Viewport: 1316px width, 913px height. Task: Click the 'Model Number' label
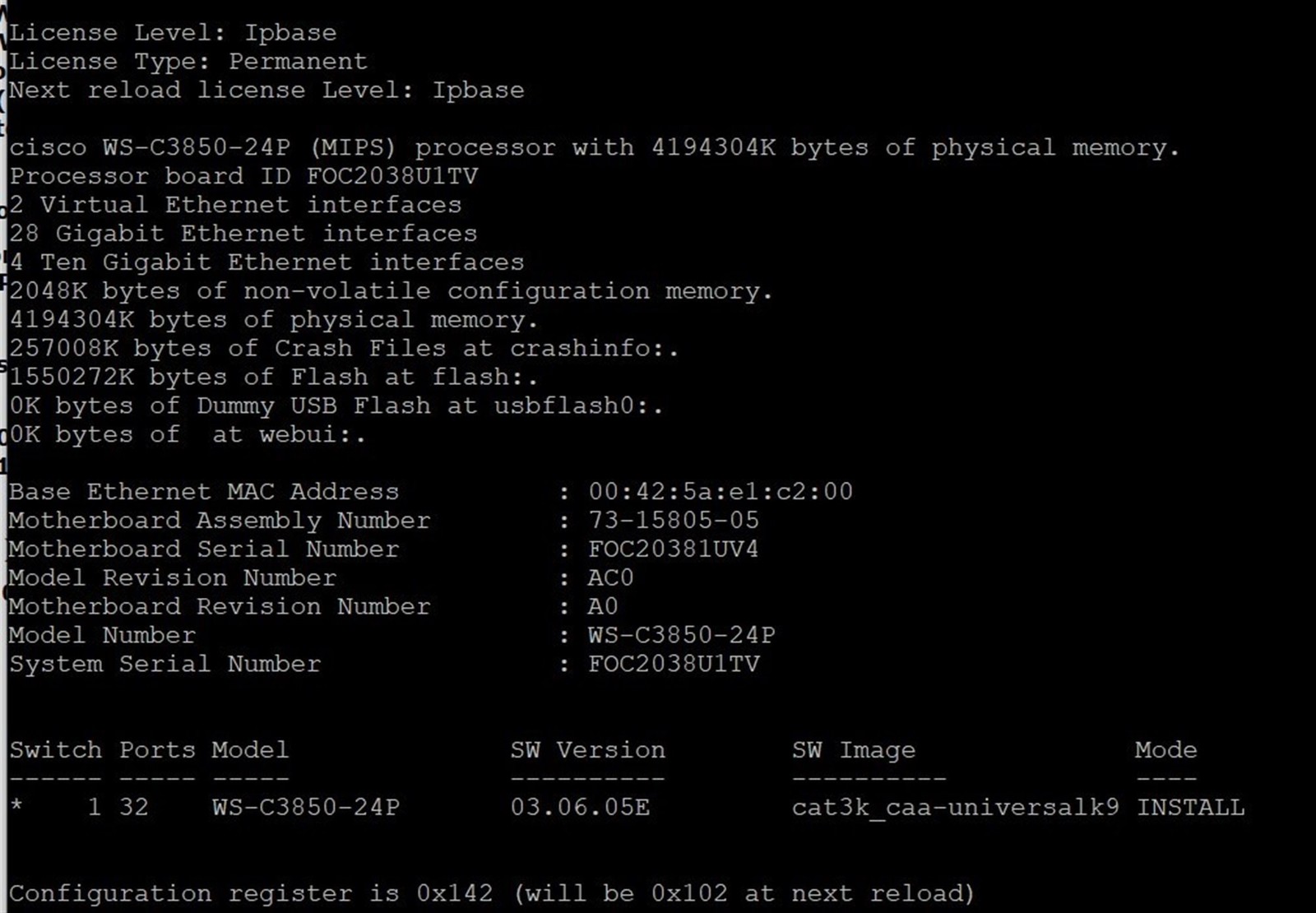click(103, 636)
